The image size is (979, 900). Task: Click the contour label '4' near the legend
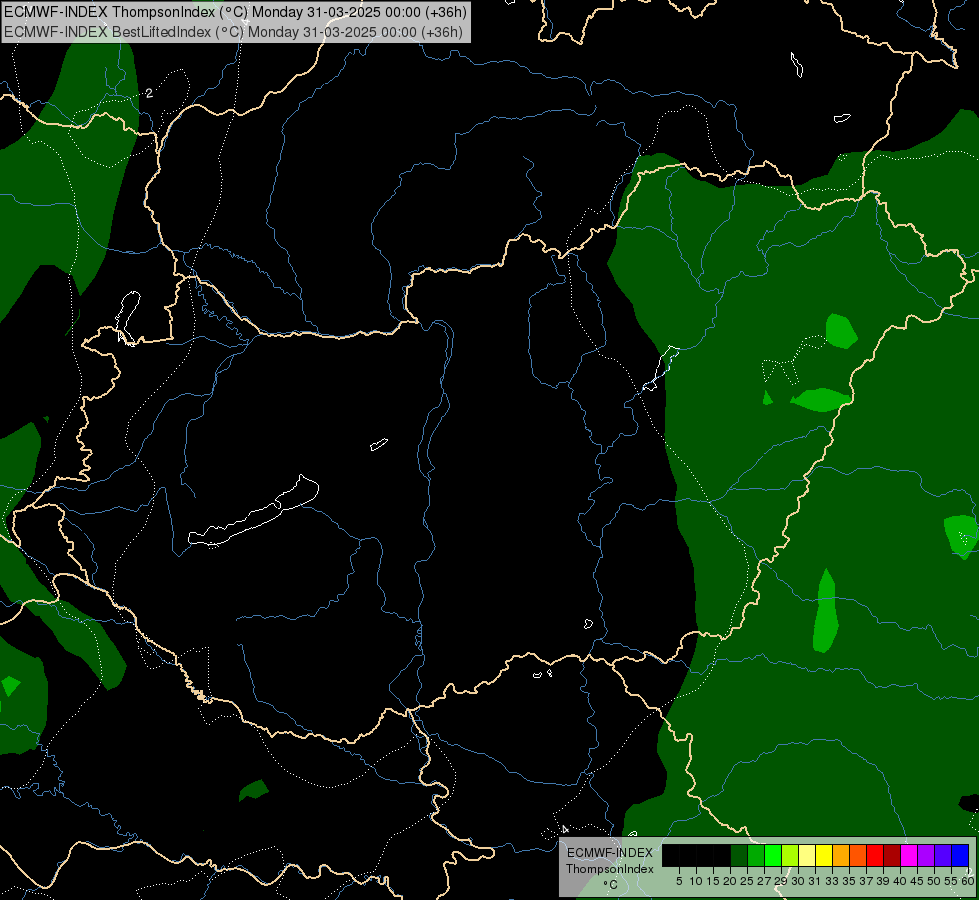pyautogui.click(x=565, y=829)
